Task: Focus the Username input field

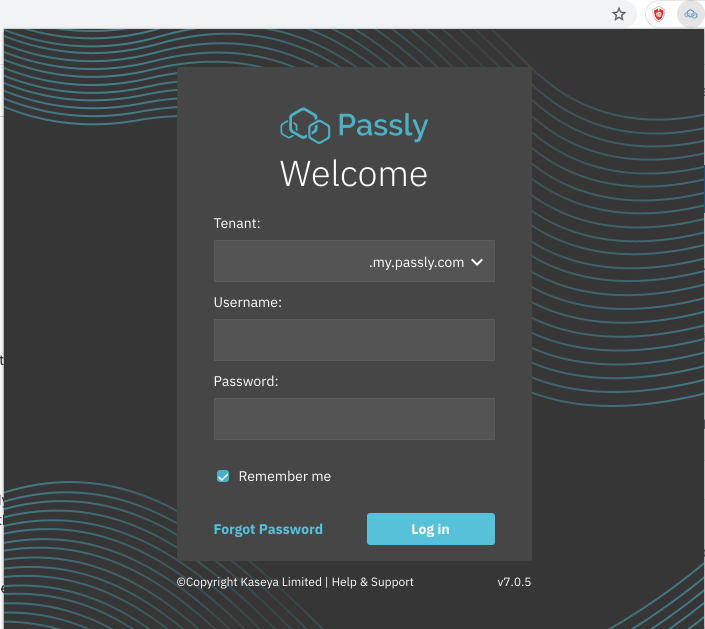Action: click(354, 340)
